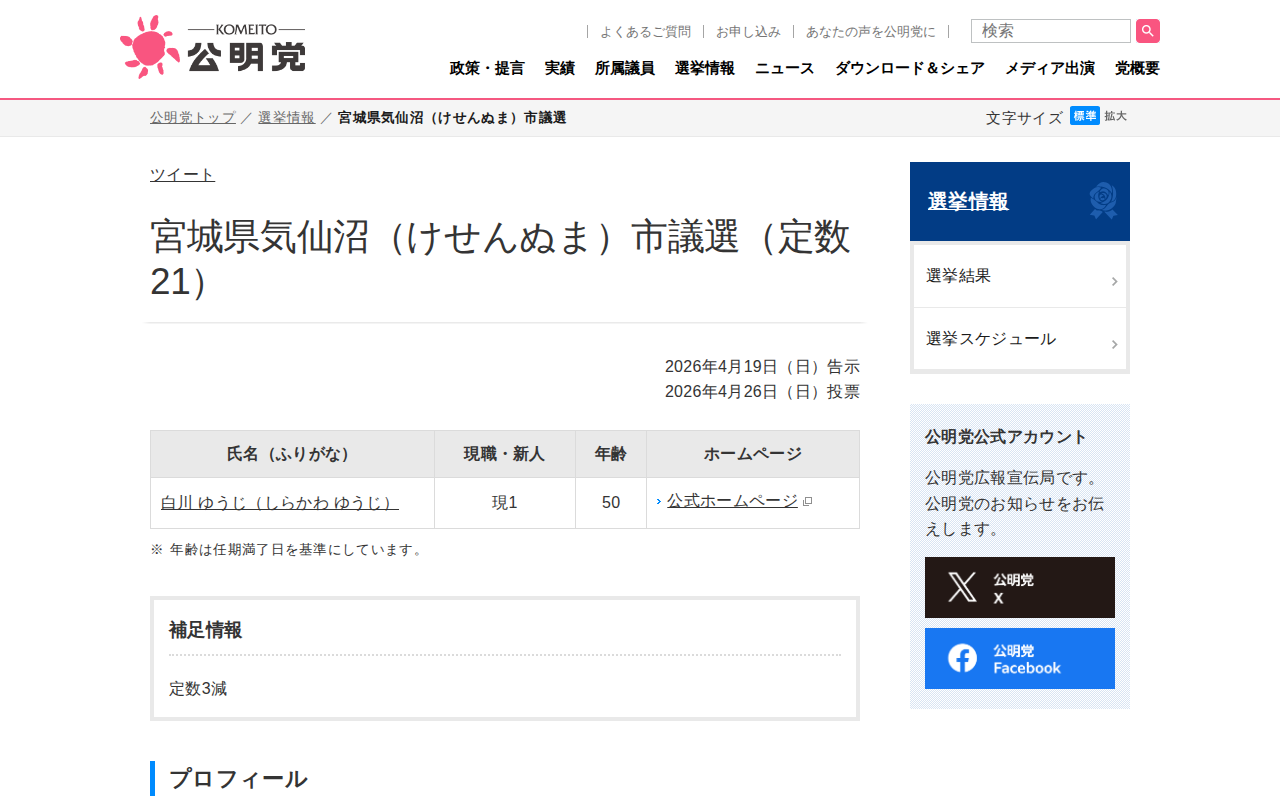
Task: Open 公式ホームページ link
Action: (x=732, y=501)
